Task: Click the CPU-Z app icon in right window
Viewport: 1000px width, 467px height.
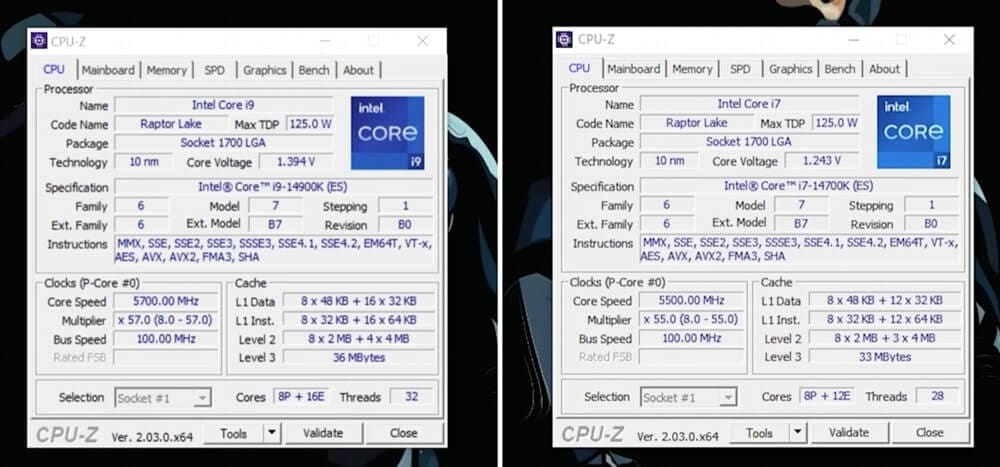Action: pyautogui.click(x=566, y=39)
